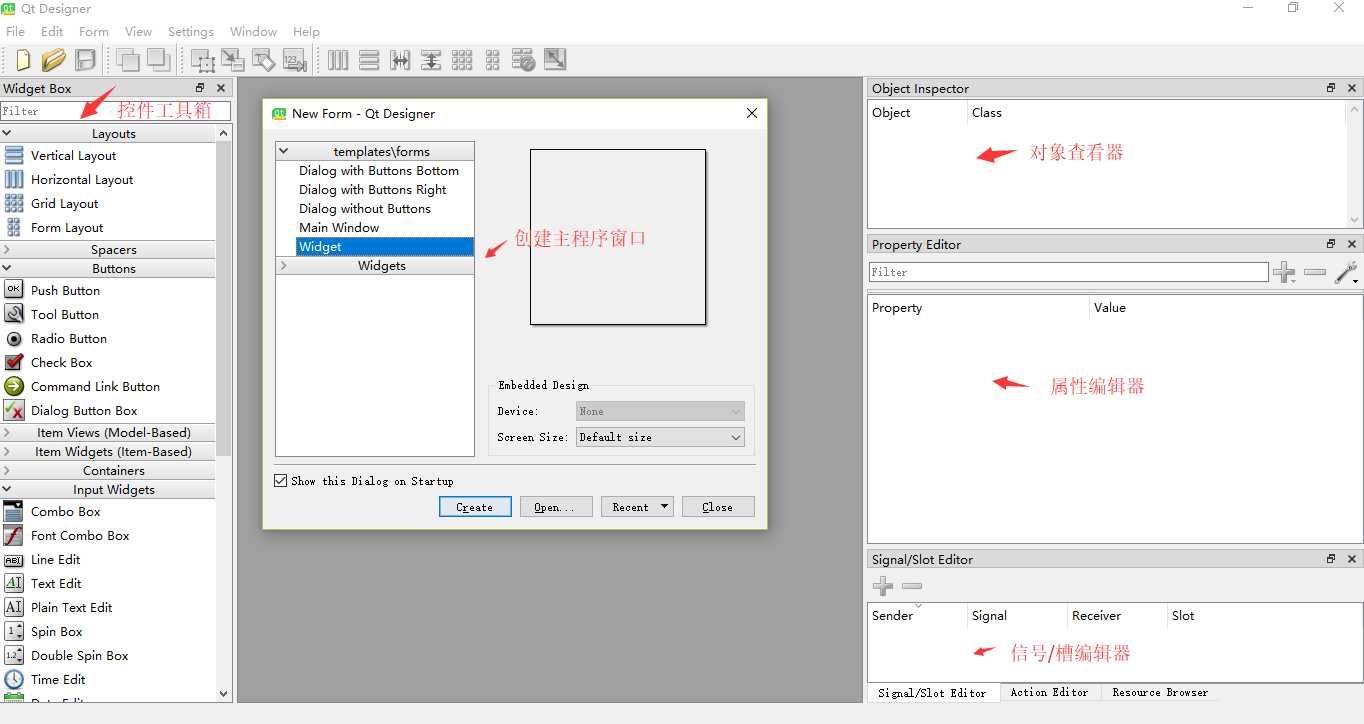Click the Create button

pyautogui.click(x=475, y=506)
